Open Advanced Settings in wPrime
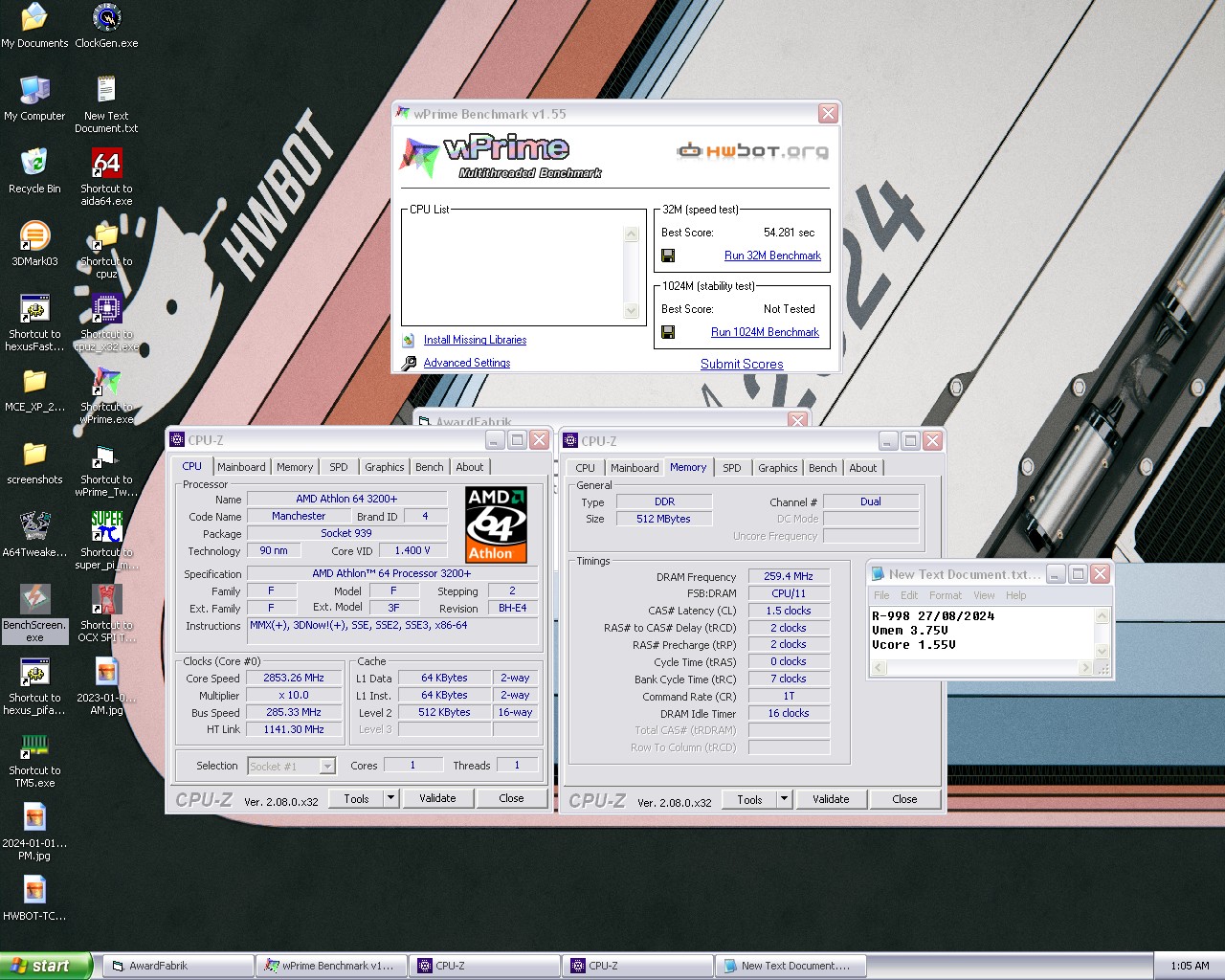The width and height of the screenshot is (1225, 980). click(467, 363)
